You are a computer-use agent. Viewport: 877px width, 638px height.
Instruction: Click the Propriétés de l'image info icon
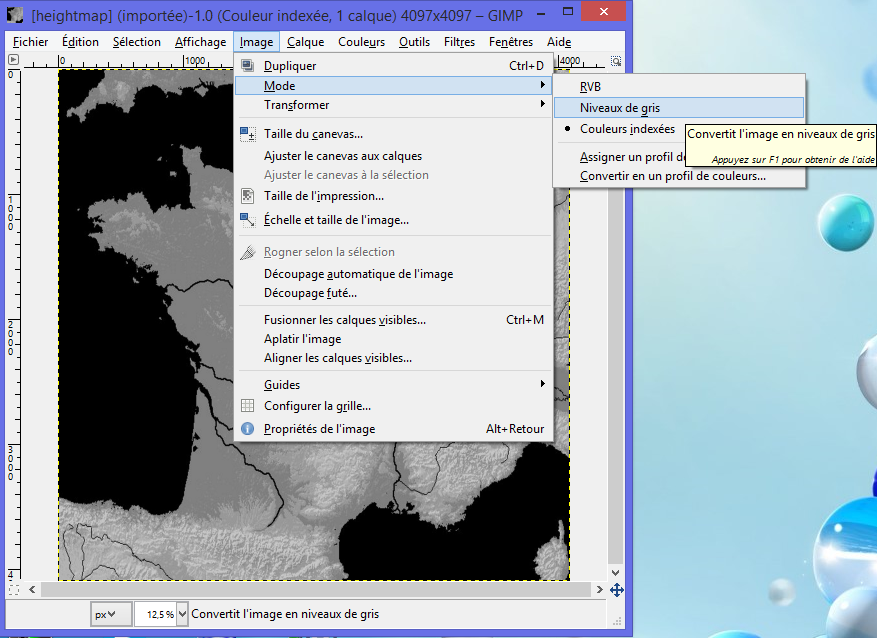247,429
